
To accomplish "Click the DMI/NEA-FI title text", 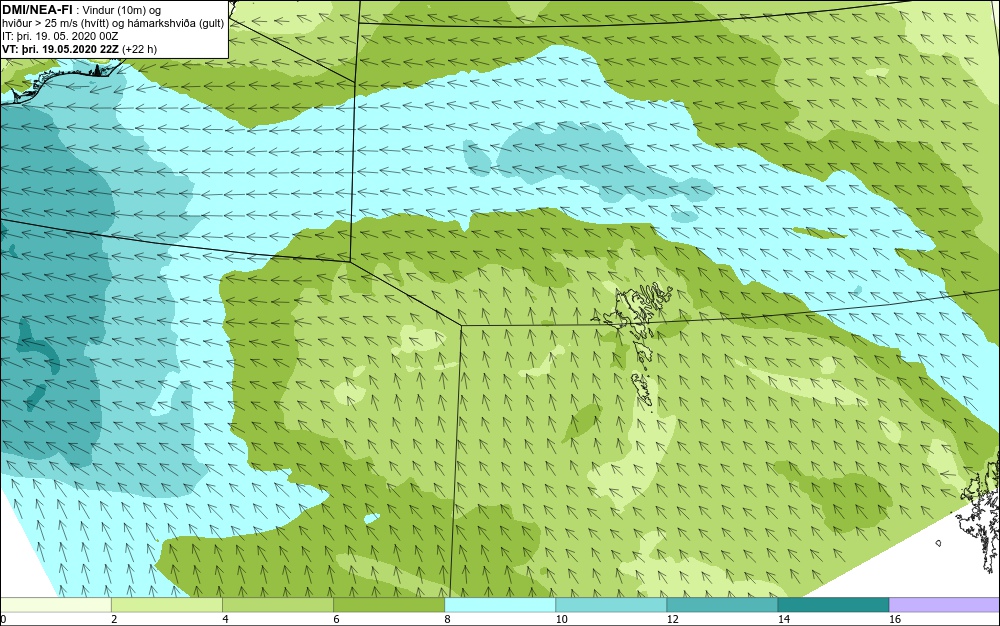I will click(37, 10).
